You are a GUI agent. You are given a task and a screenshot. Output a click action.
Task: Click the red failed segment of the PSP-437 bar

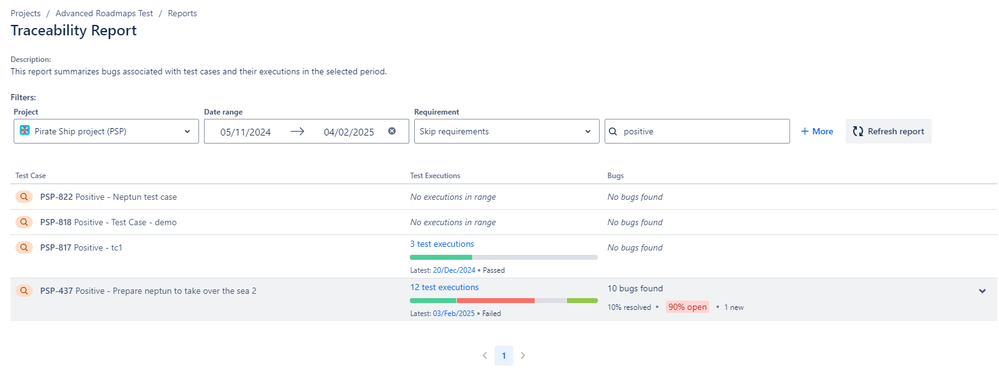[x=496, y=300]
